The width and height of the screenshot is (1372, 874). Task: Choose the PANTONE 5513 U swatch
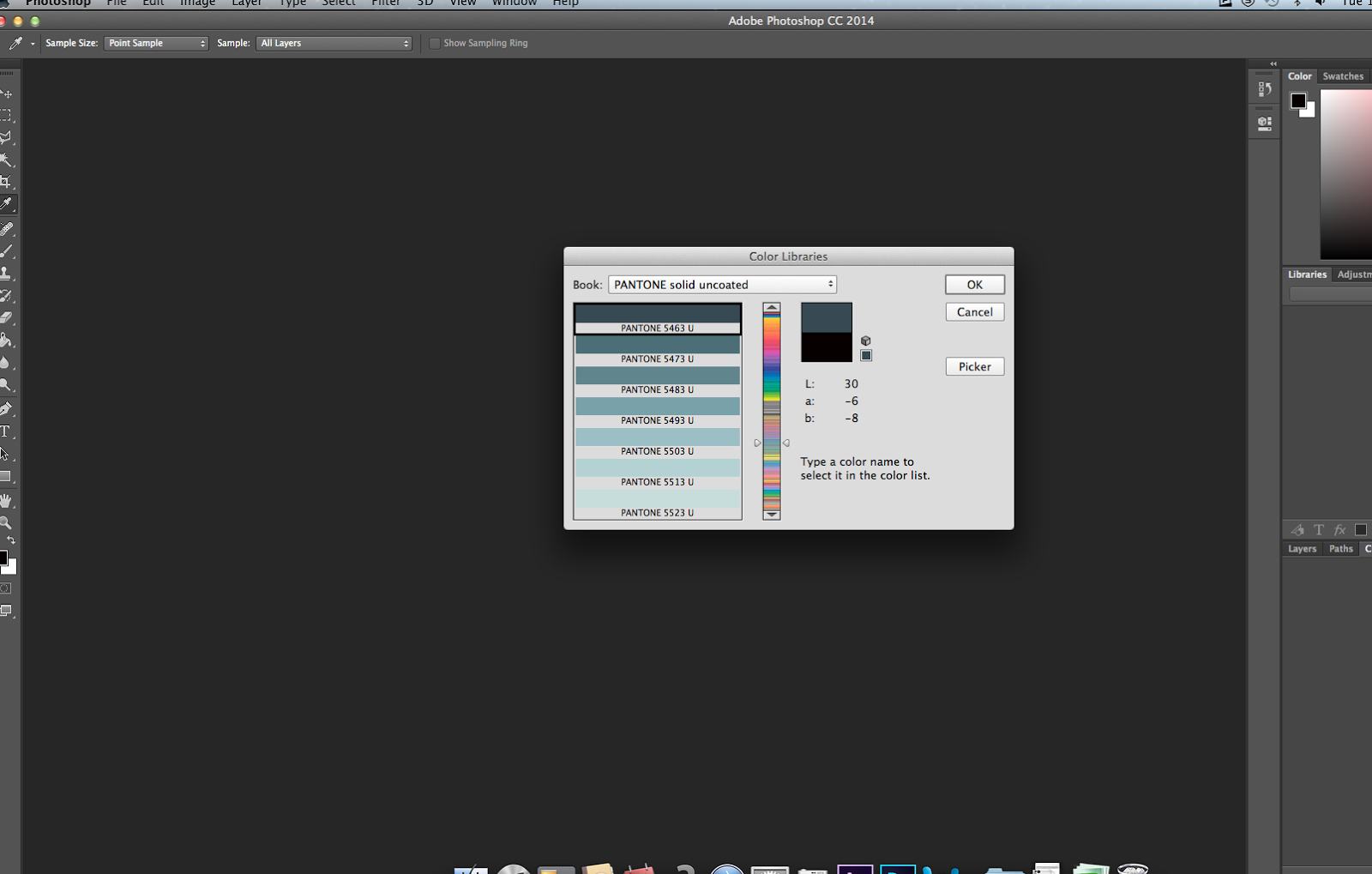pos(658,473)
